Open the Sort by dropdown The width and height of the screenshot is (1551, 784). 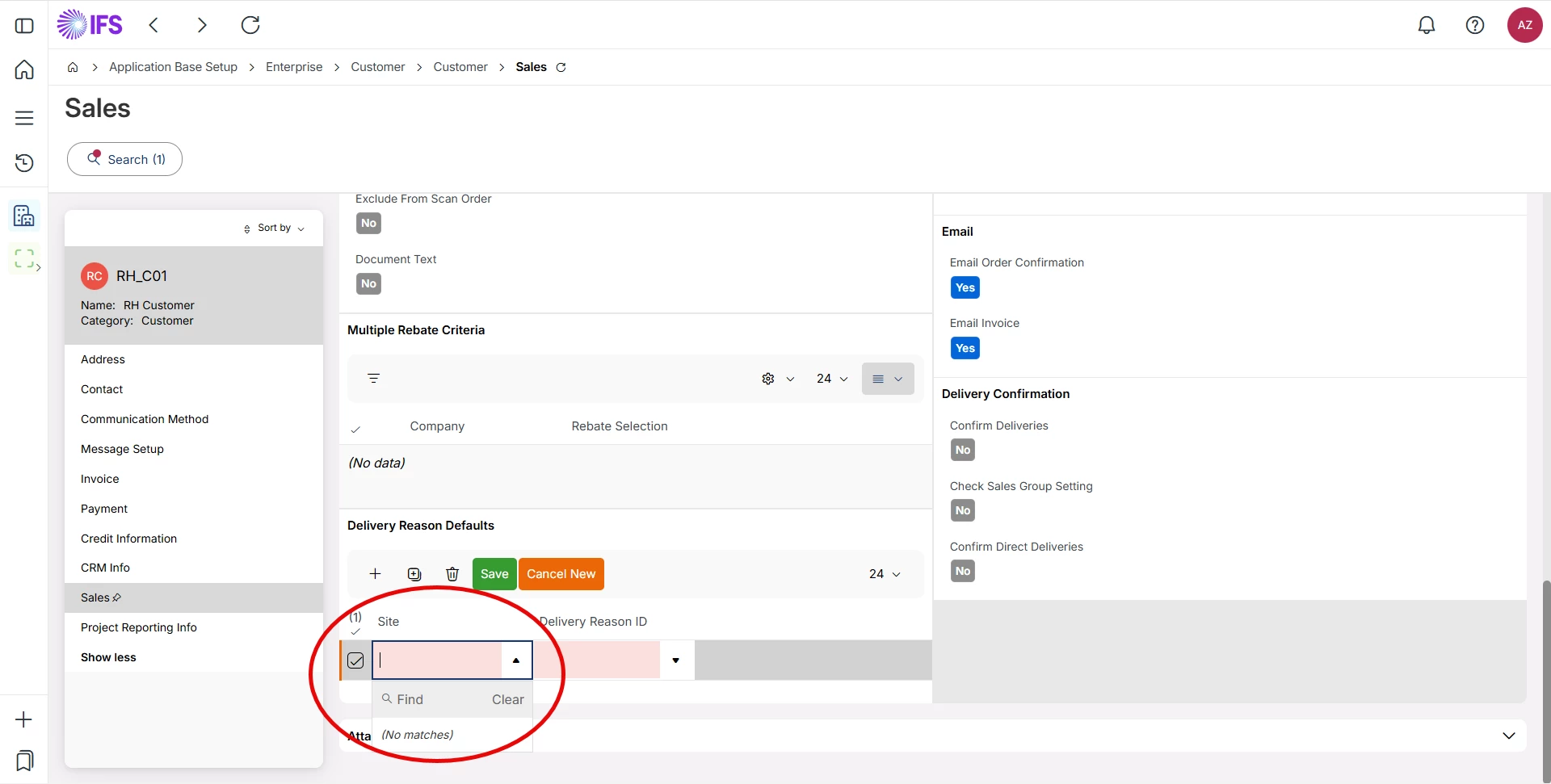point(274,228)
